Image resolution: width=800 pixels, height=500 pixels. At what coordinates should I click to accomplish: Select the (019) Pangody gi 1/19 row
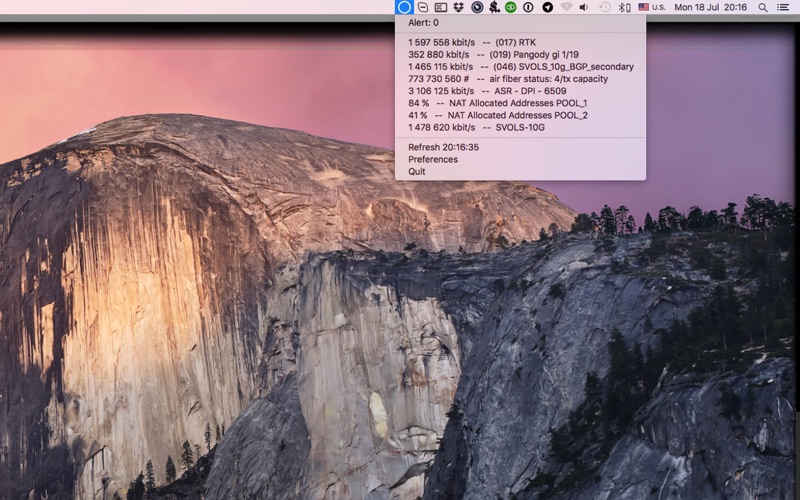click(520, 55)
